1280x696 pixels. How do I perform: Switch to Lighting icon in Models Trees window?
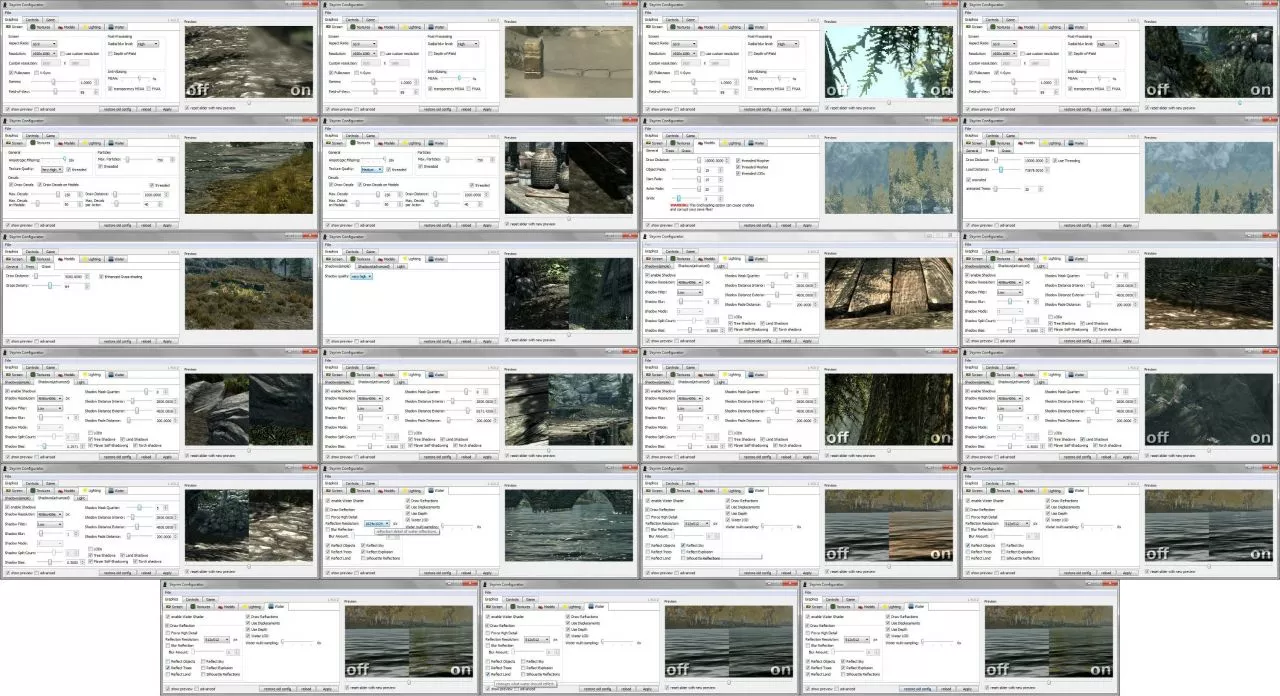click(1045, 143)
